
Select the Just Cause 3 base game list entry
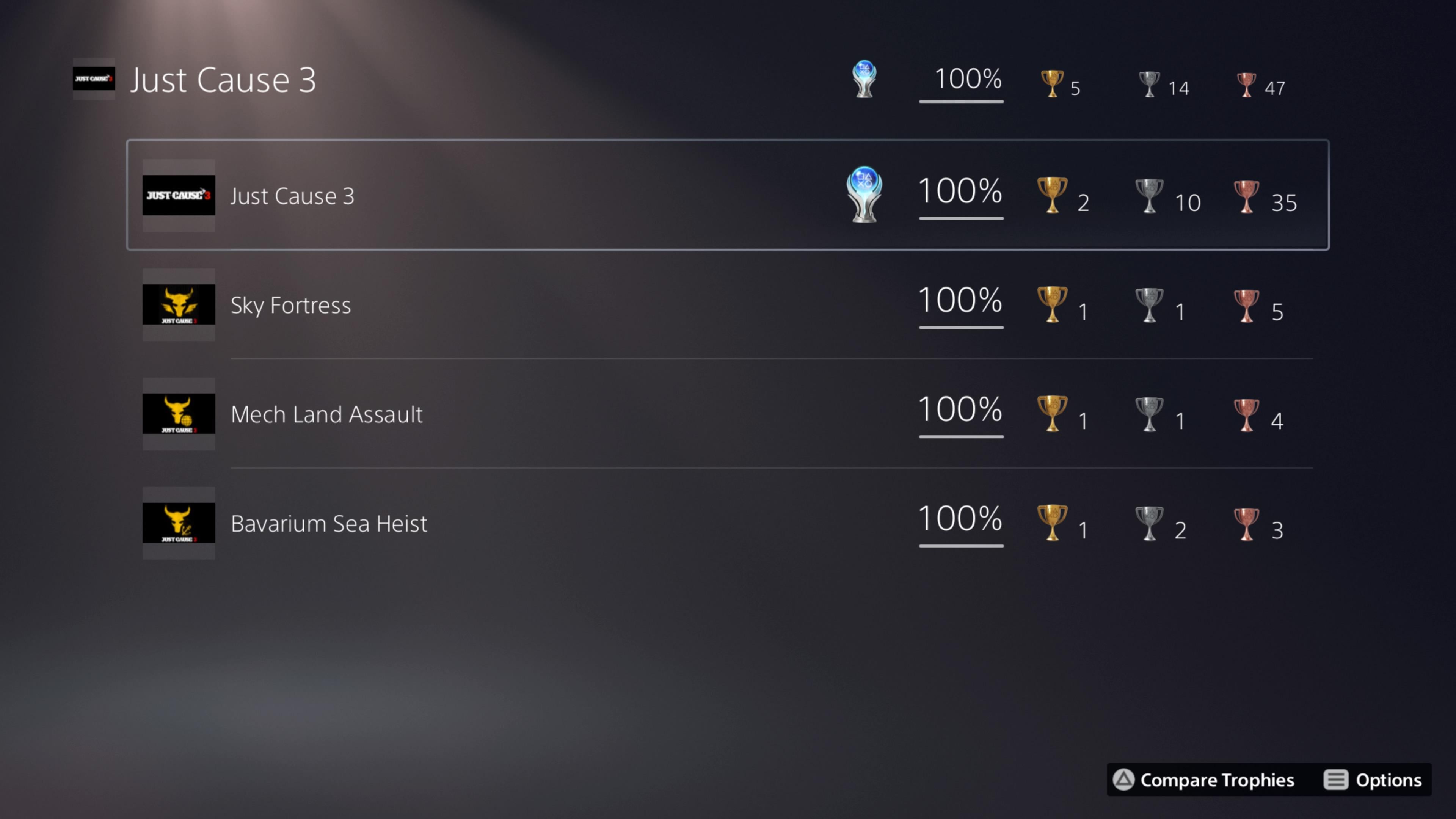pos(292,196)
